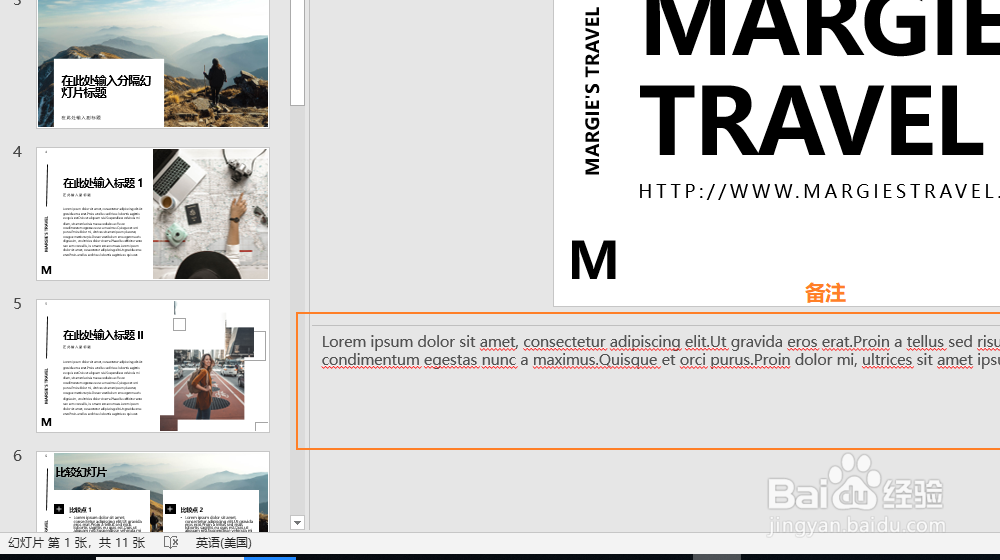Click the vertical MARGIE'S TRAVEL text on the slide
The width and height of the screenshot is (1000, 560).
pos(592,91)
